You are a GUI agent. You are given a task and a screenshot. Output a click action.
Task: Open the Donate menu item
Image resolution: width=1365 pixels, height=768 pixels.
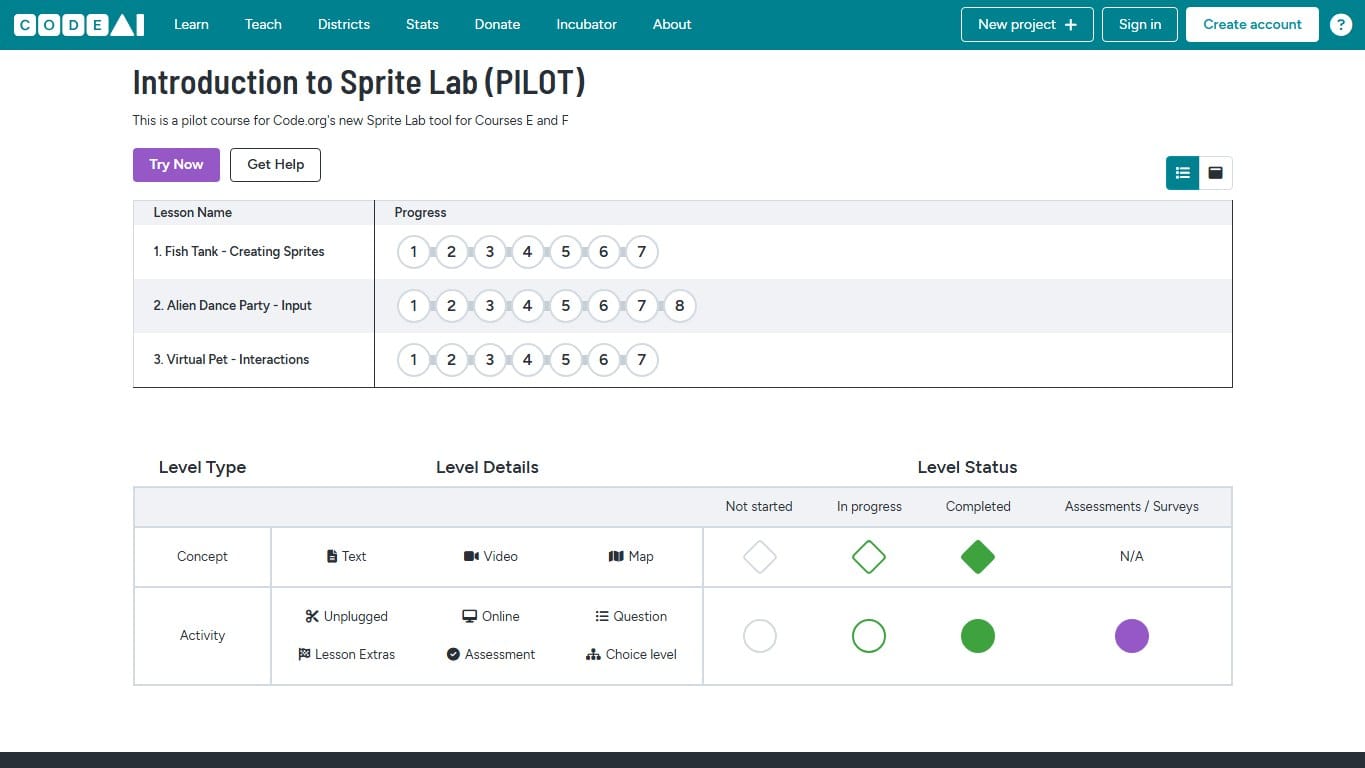497,24
